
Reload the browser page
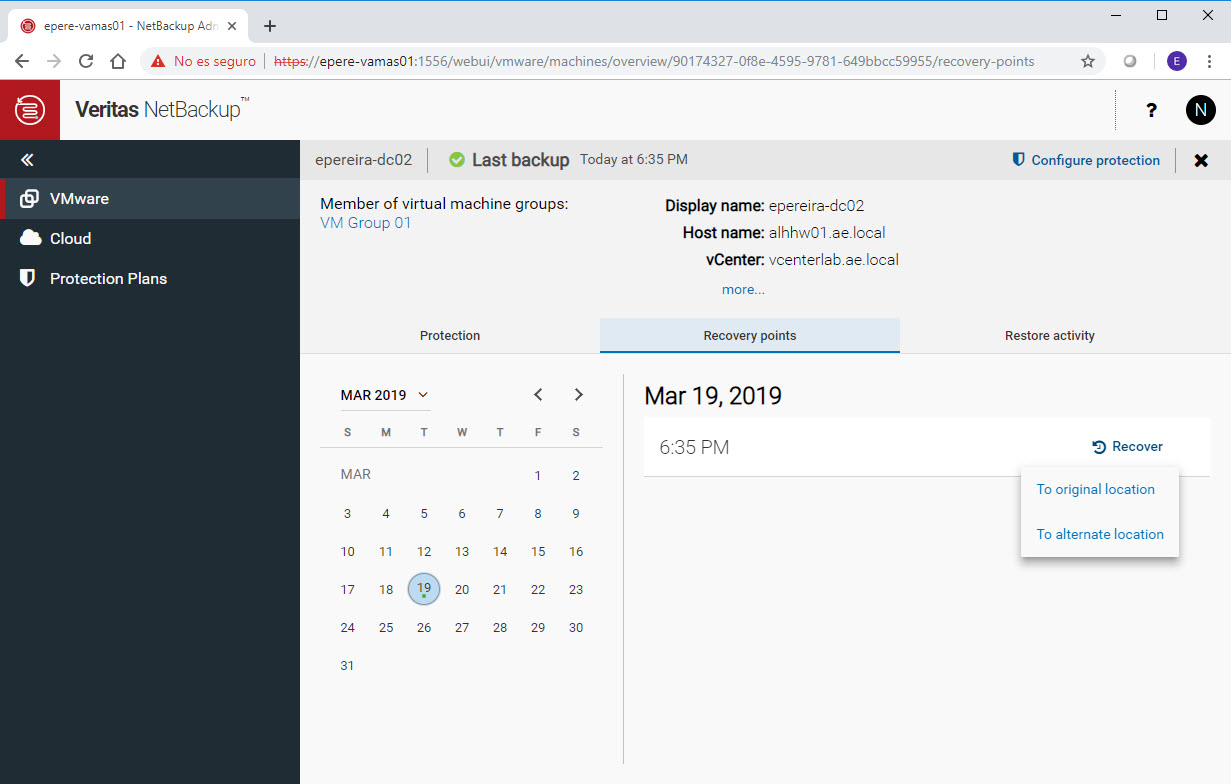pyautogui.click(x=86, y=61)
